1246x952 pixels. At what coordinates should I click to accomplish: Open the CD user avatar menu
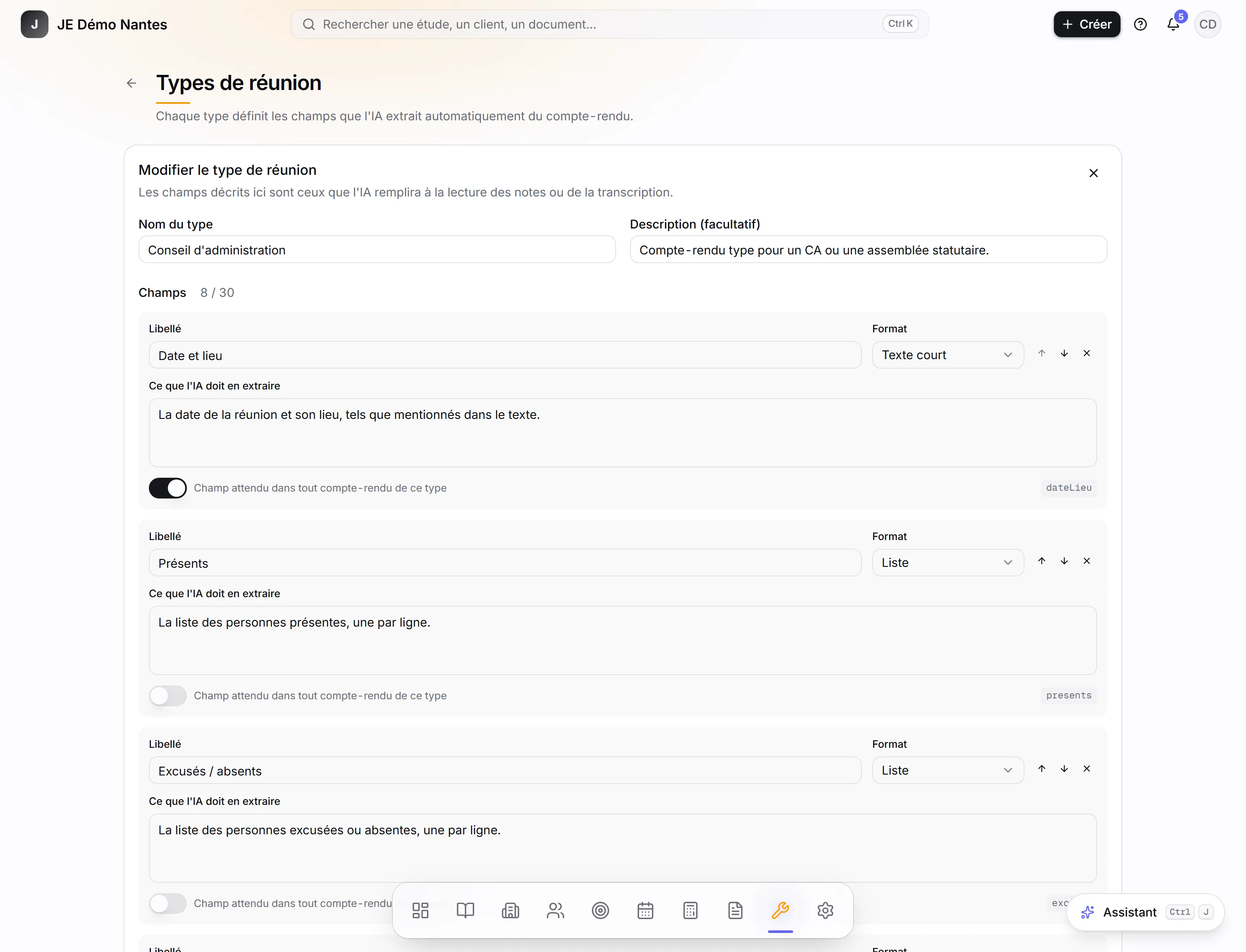(1207, 24)
